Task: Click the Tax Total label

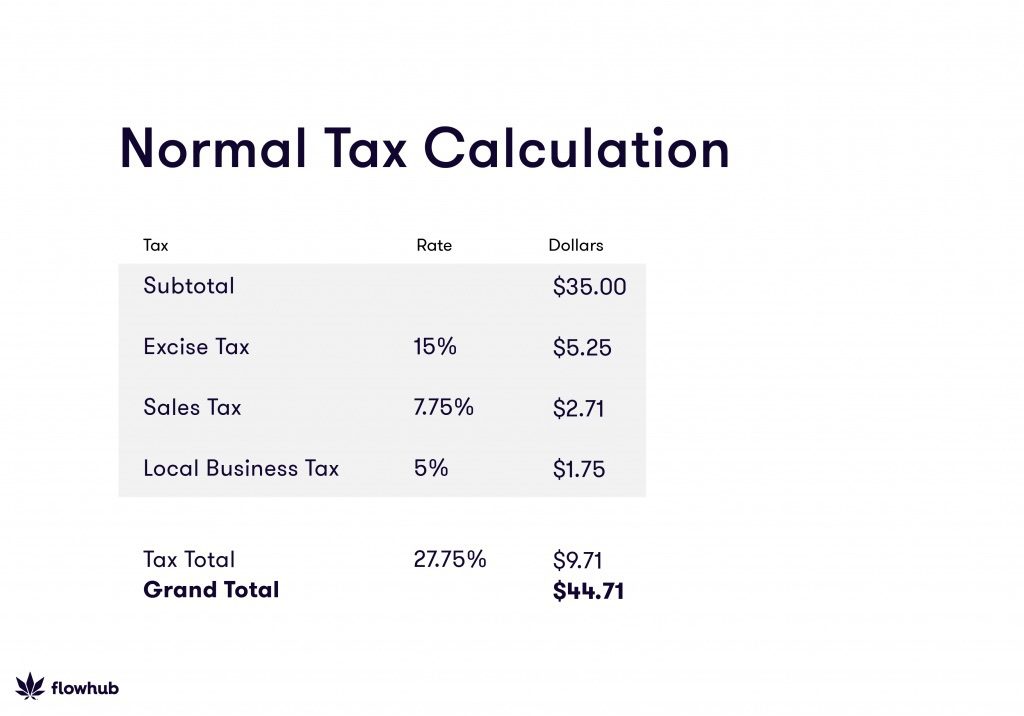Action: tap(189, 560)
